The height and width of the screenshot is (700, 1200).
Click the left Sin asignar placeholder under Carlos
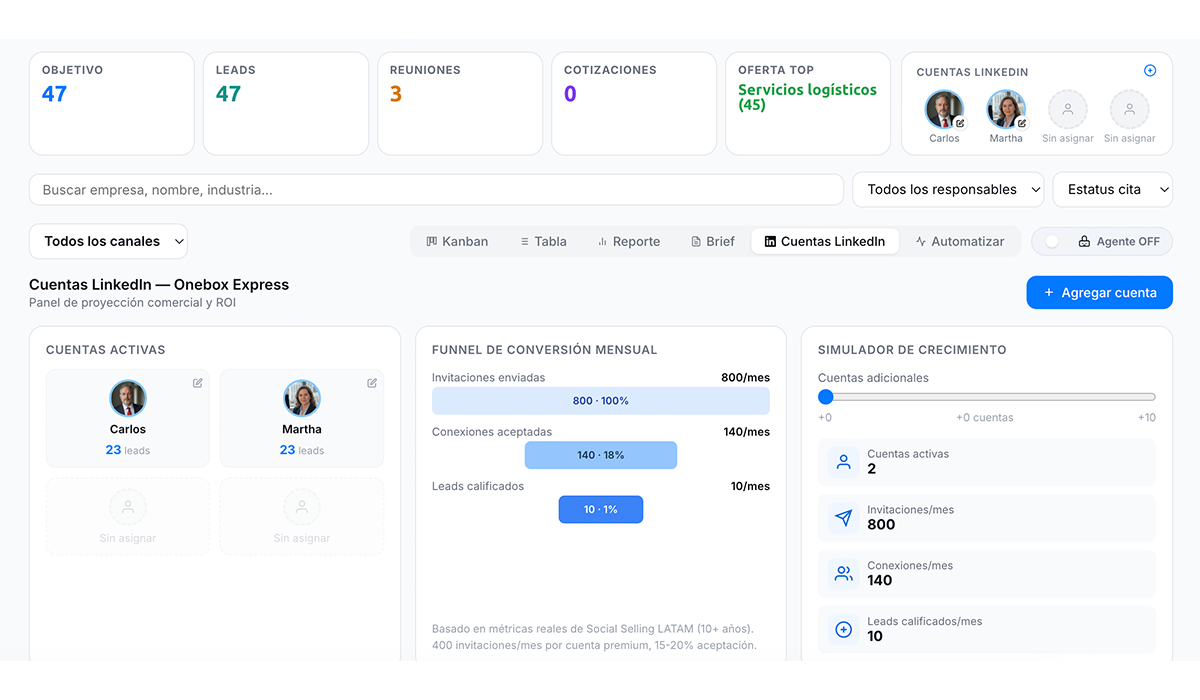[x=128, y=516]
